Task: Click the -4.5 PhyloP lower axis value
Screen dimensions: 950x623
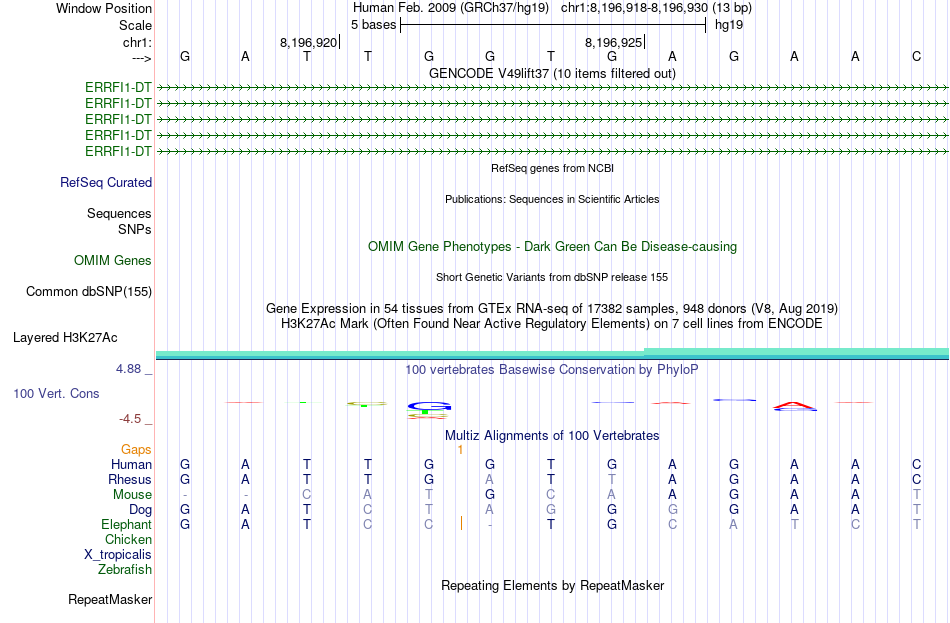Action: 130,419
